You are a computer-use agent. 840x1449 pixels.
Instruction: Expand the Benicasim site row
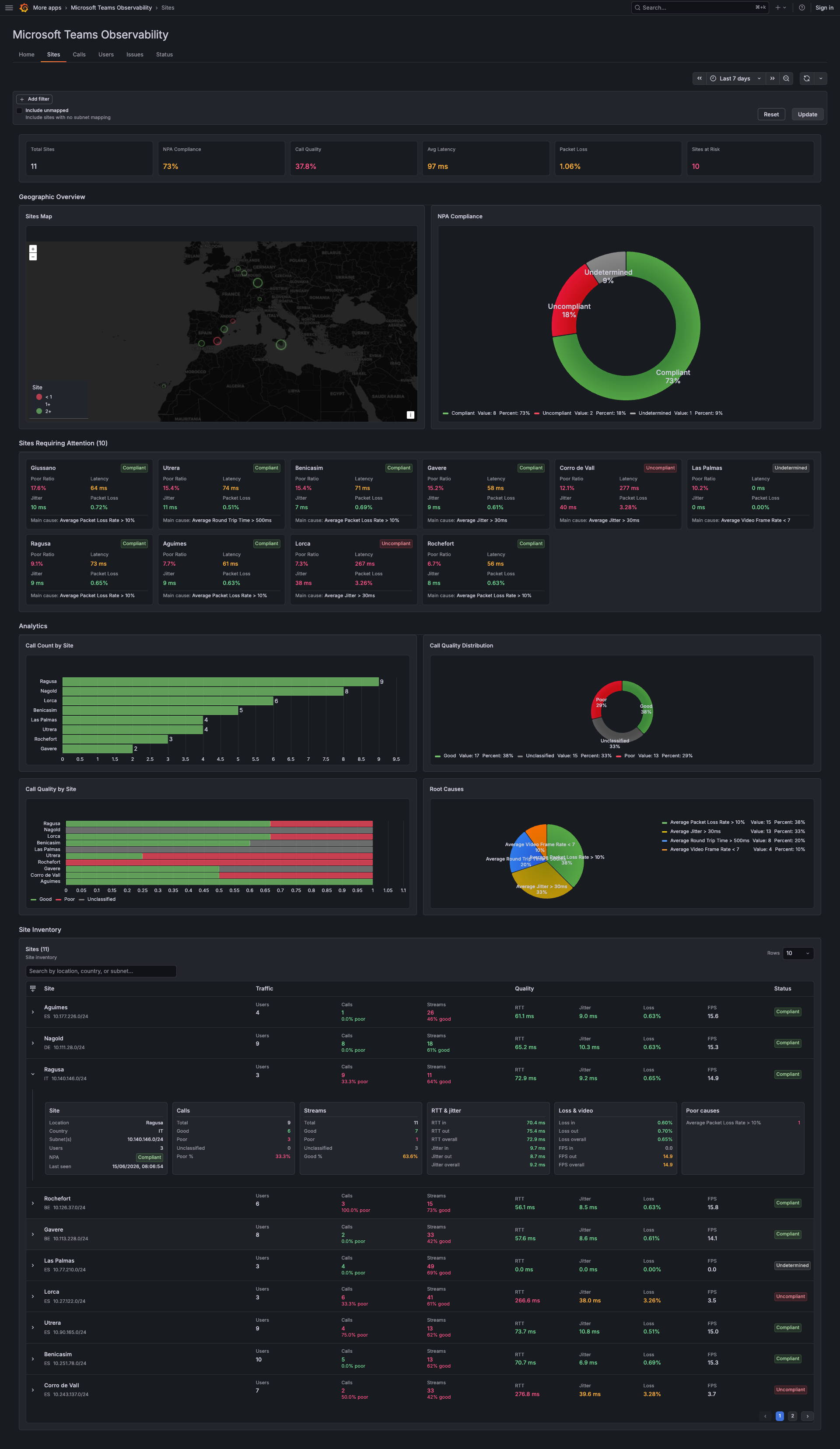pos(33,1359)
